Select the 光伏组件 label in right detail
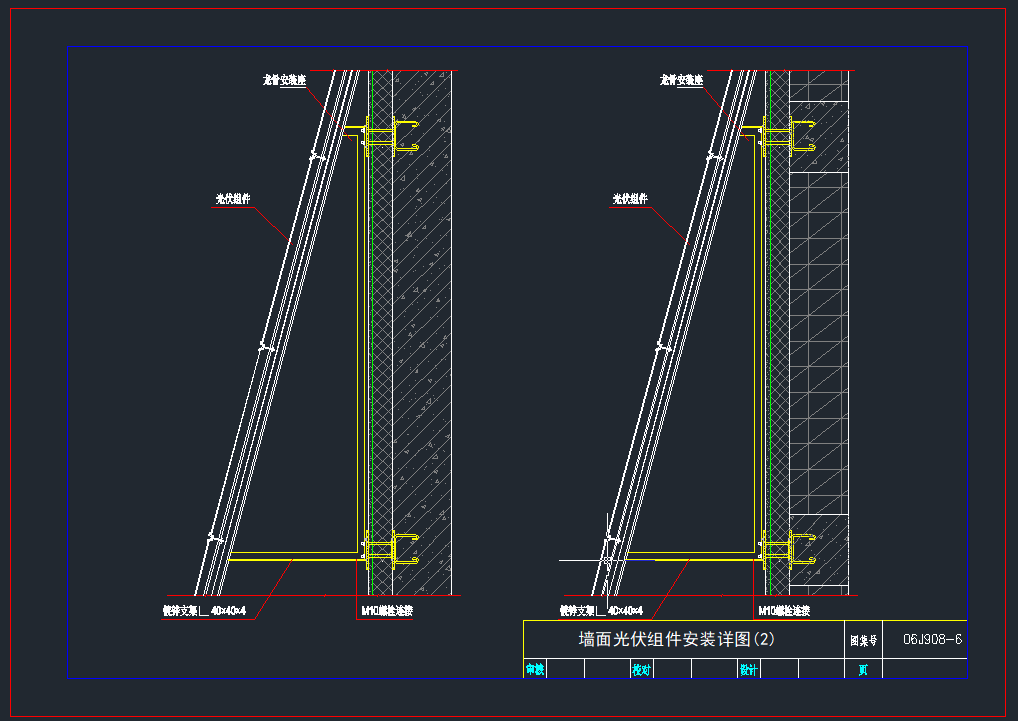The width and height of the screenshot is (1018, 721). click(630, 199)
